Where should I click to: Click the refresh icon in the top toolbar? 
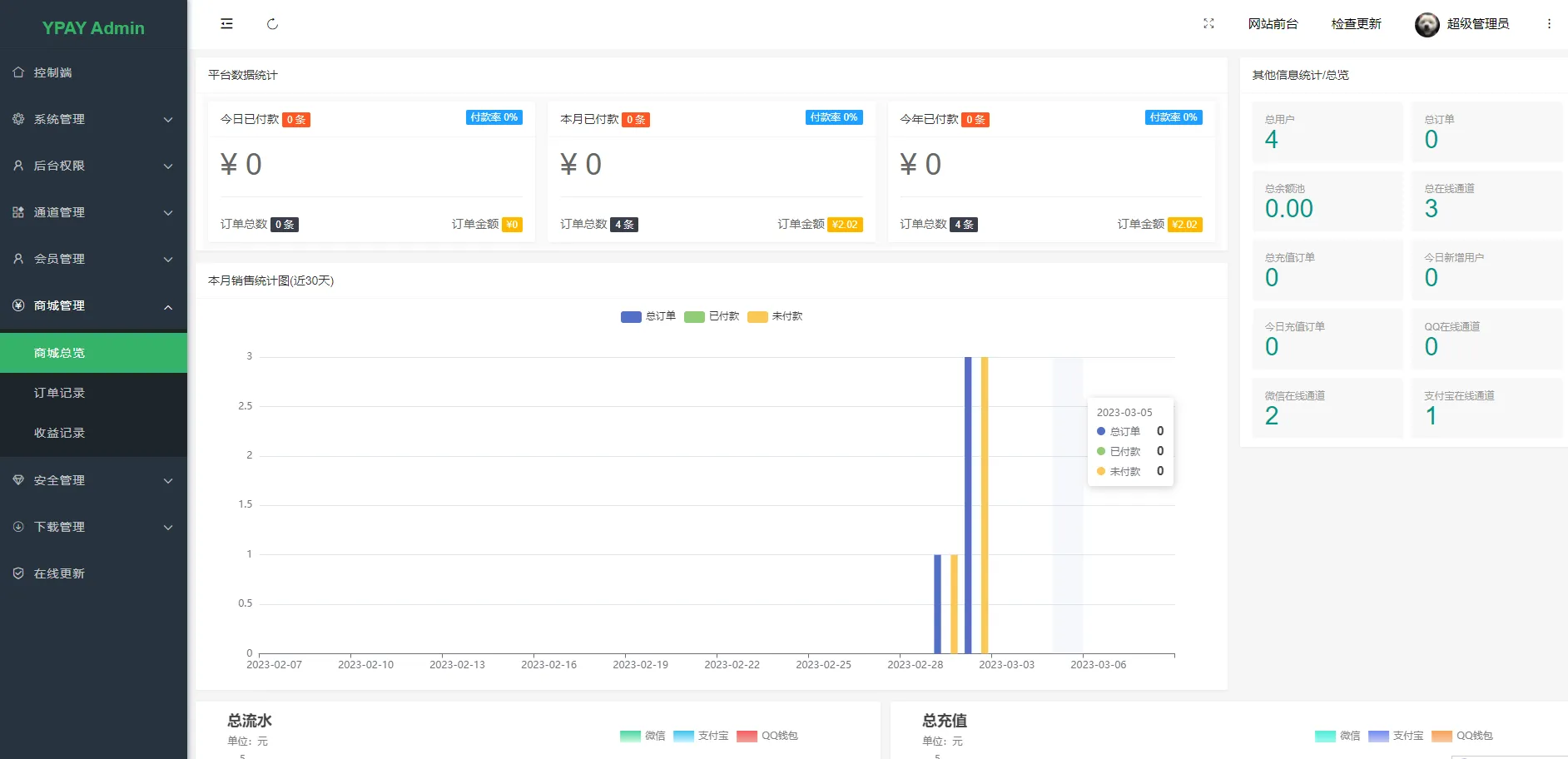tap(272, 23)
